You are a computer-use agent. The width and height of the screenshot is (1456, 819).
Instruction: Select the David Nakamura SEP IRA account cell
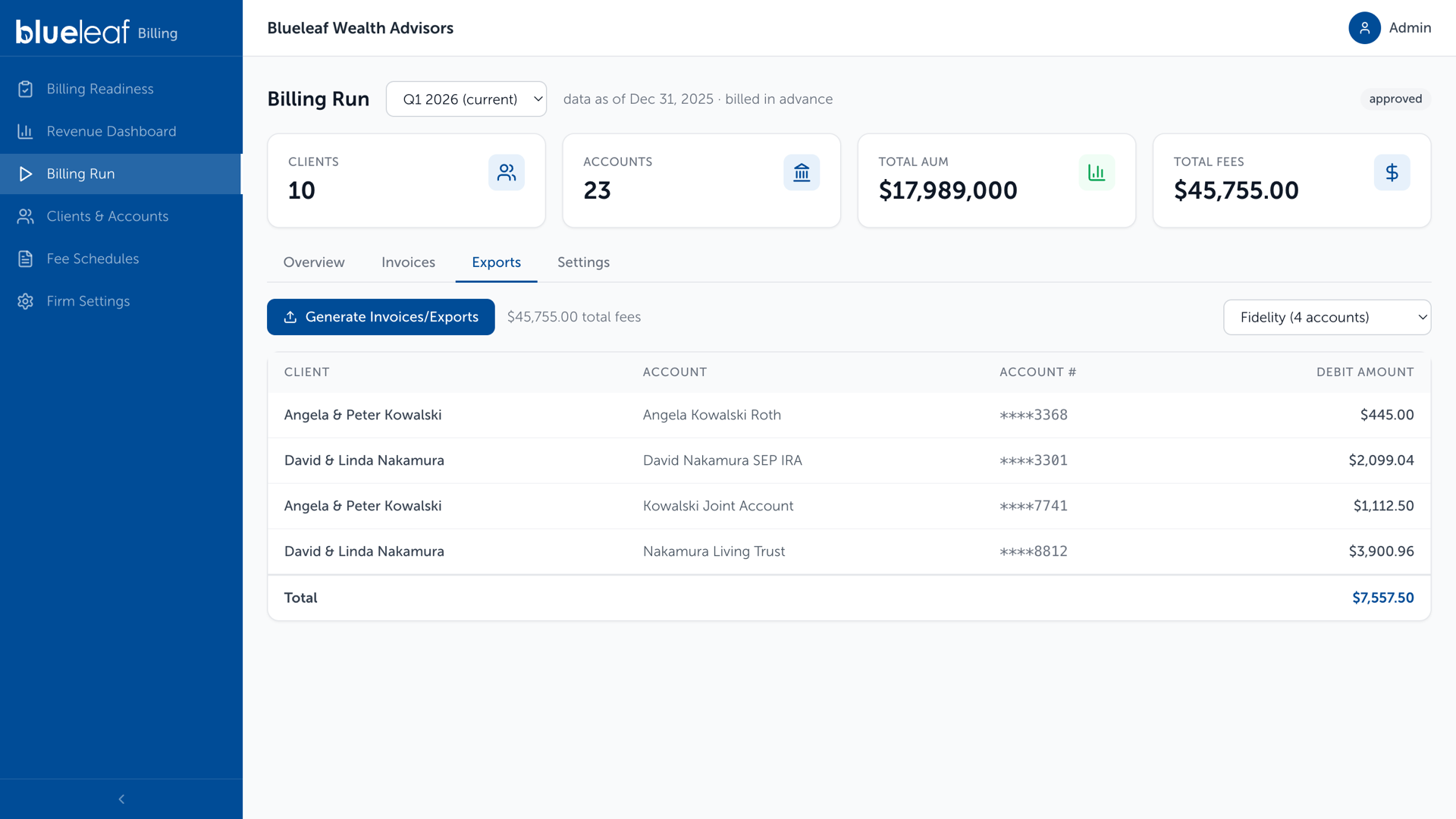[722, 460]
